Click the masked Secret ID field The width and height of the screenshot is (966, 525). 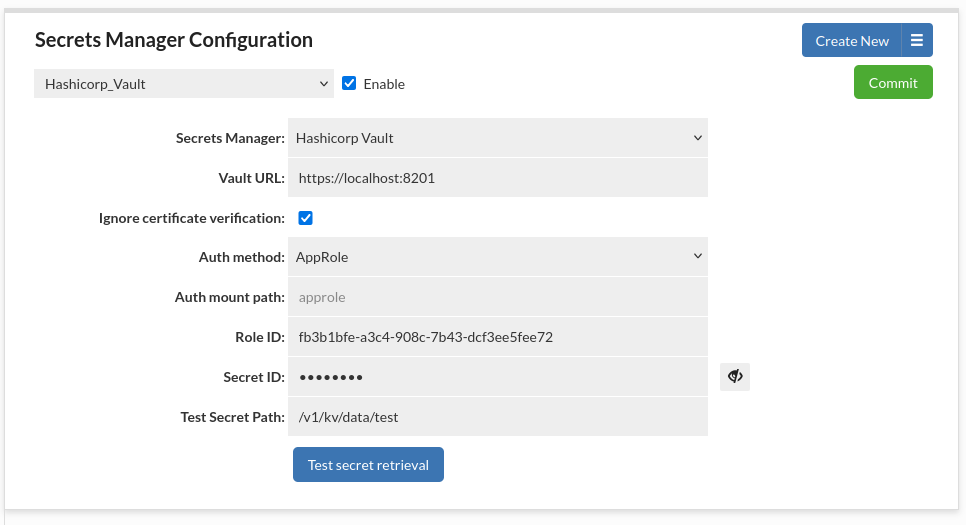pyautogui.click(x=497, y=377)
